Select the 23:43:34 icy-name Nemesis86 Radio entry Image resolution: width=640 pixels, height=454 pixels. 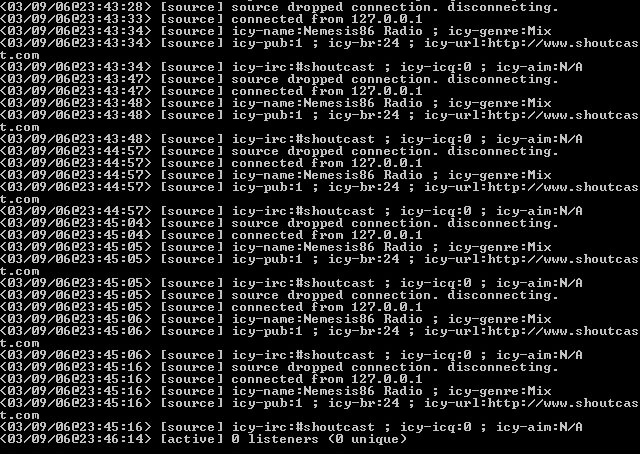pos(276,31)
